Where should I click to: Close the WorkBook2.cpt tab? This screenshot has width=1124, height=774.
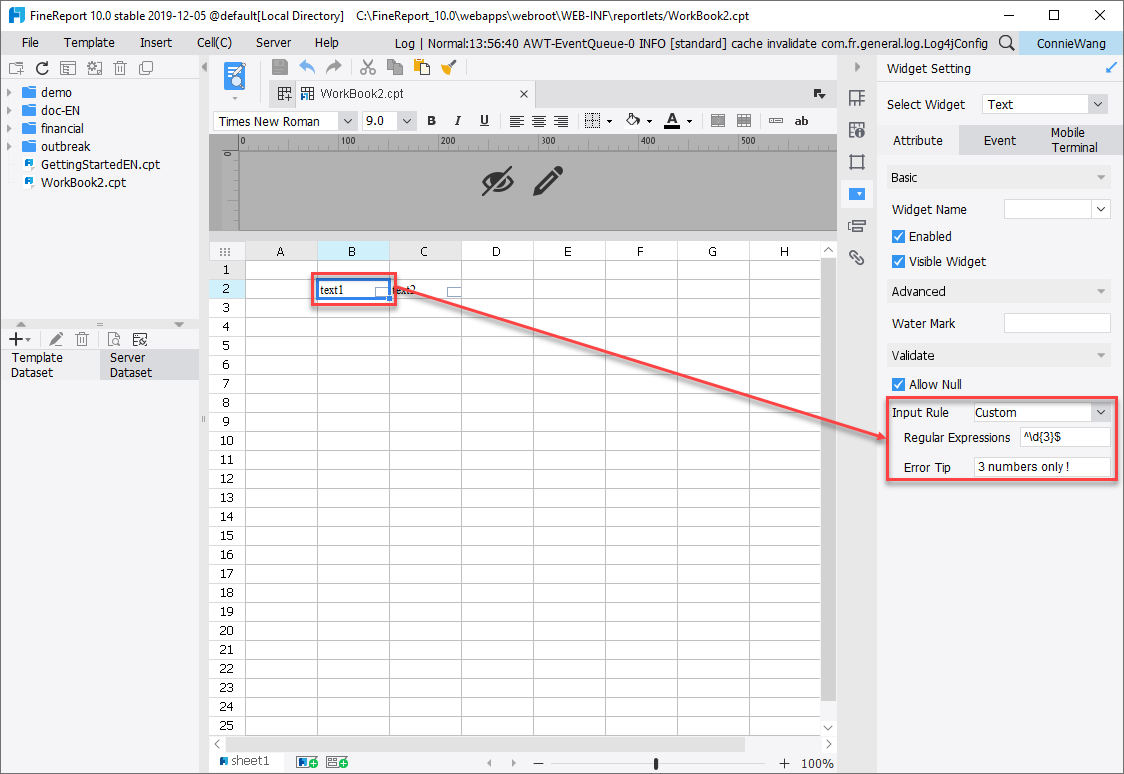524,94
